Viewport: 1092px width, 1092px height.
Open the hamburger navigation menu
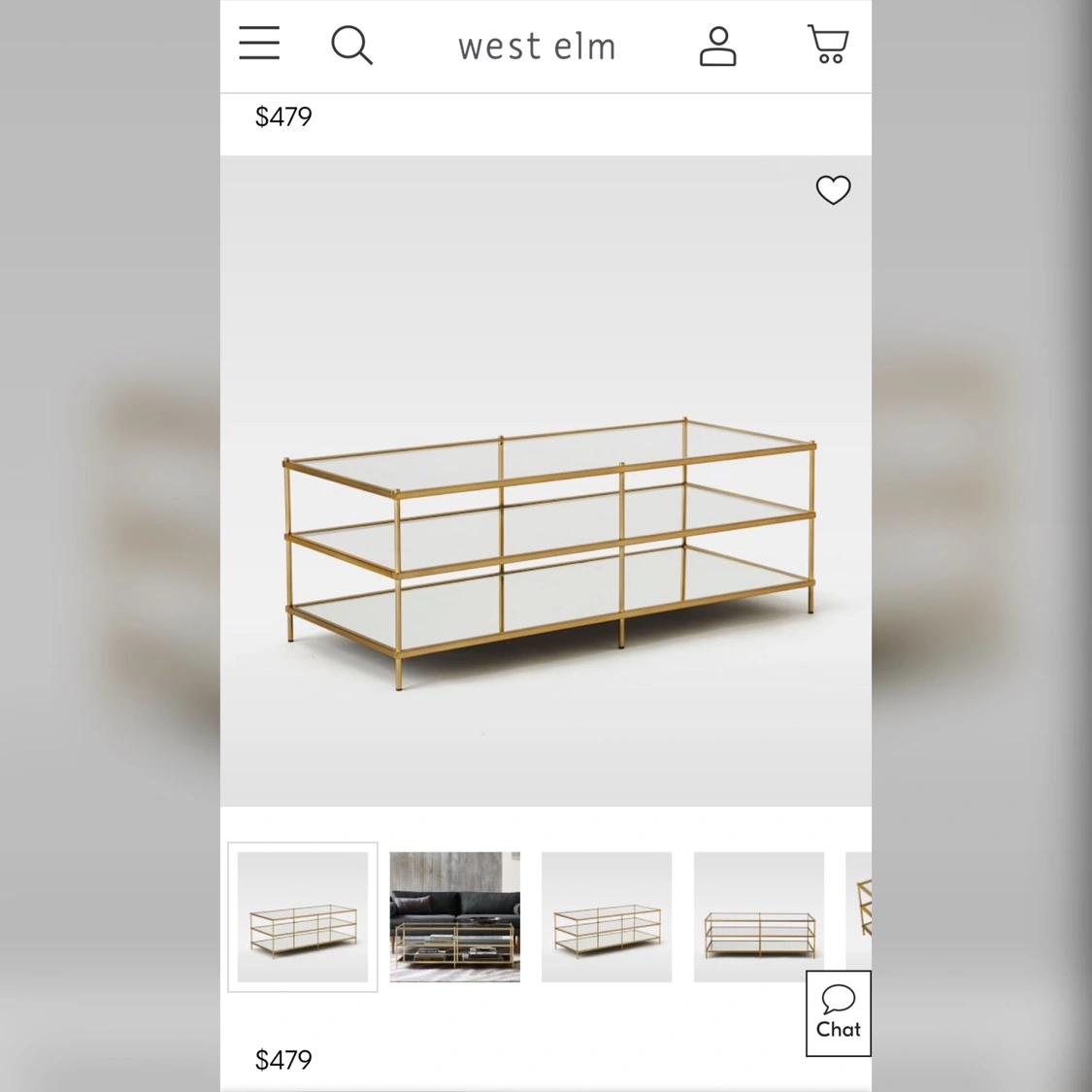(x=259, y=43)
